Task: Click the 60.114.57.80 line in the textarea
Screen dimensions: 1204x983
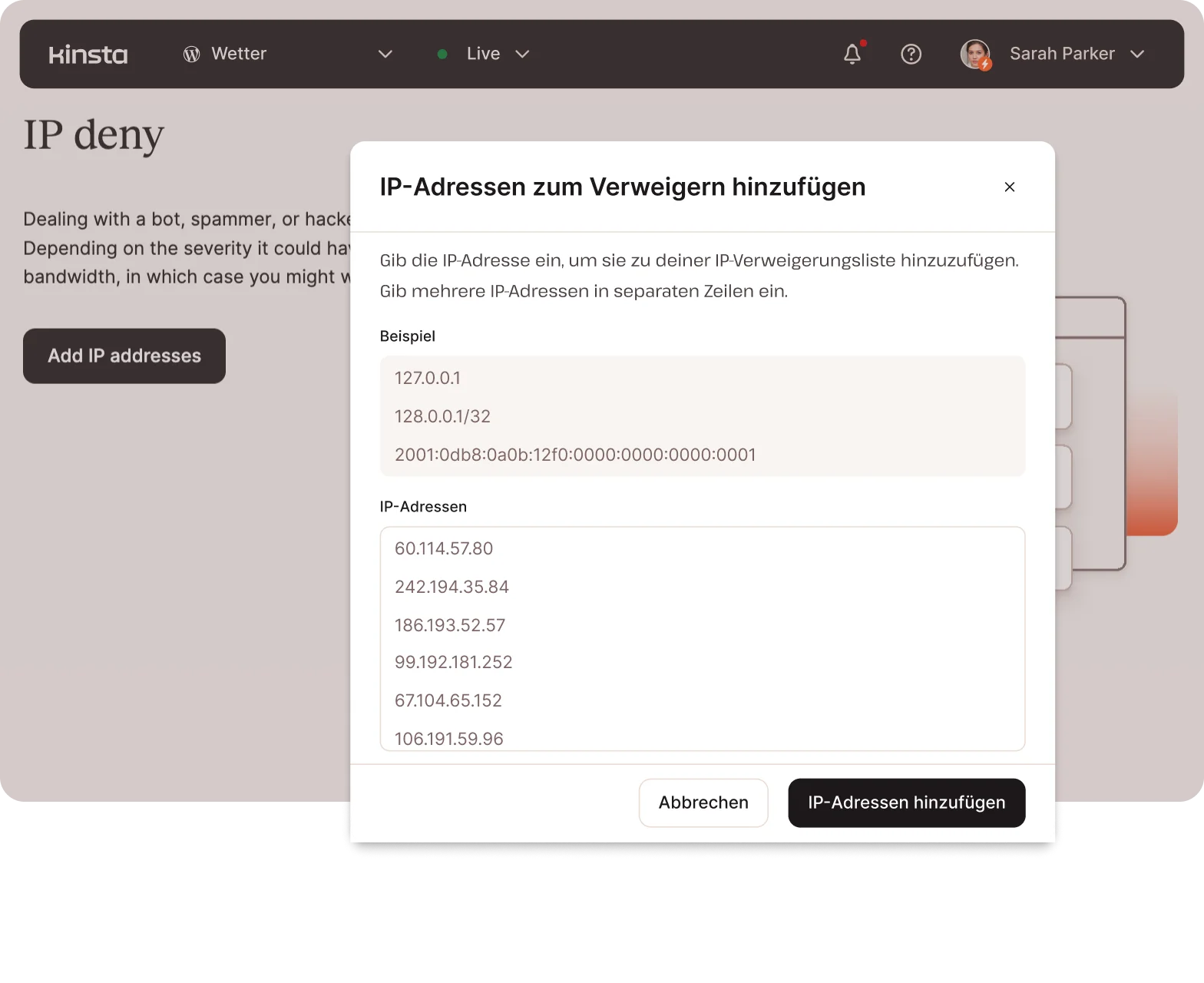Action: click(x=444, y=548)
